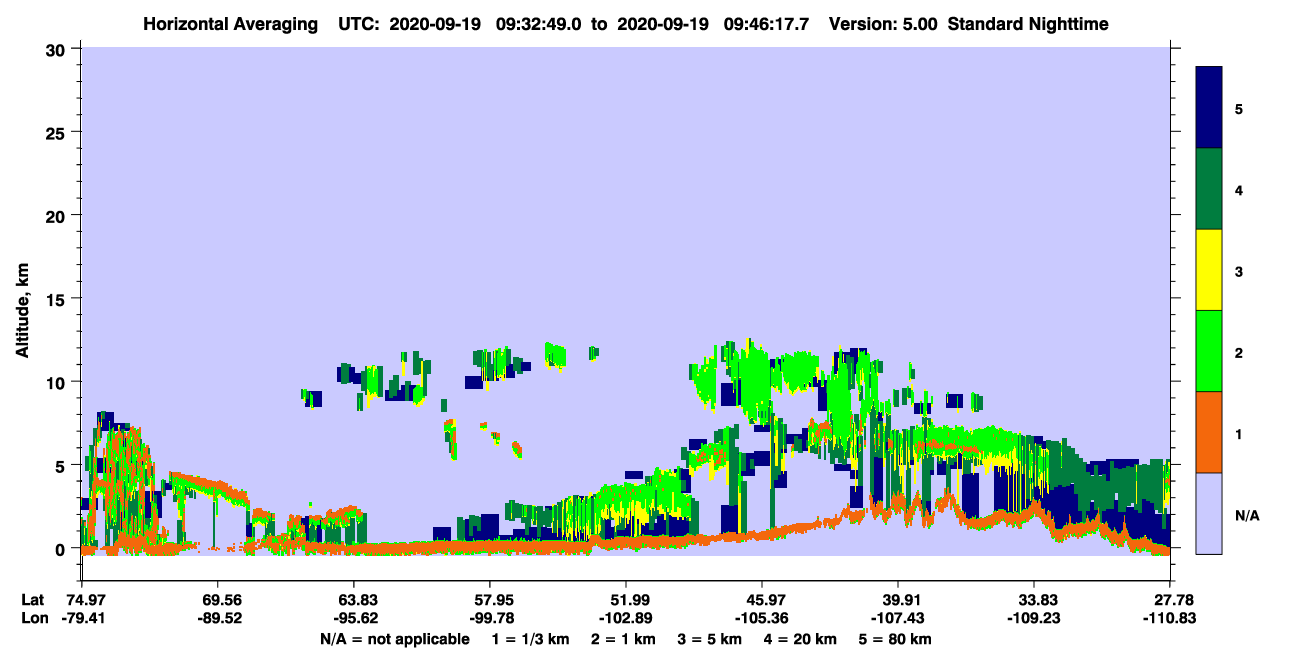This screenshot has width=1300, height=667.
Task: Click longitude value '-102.89'
Action: click(626, 618)
